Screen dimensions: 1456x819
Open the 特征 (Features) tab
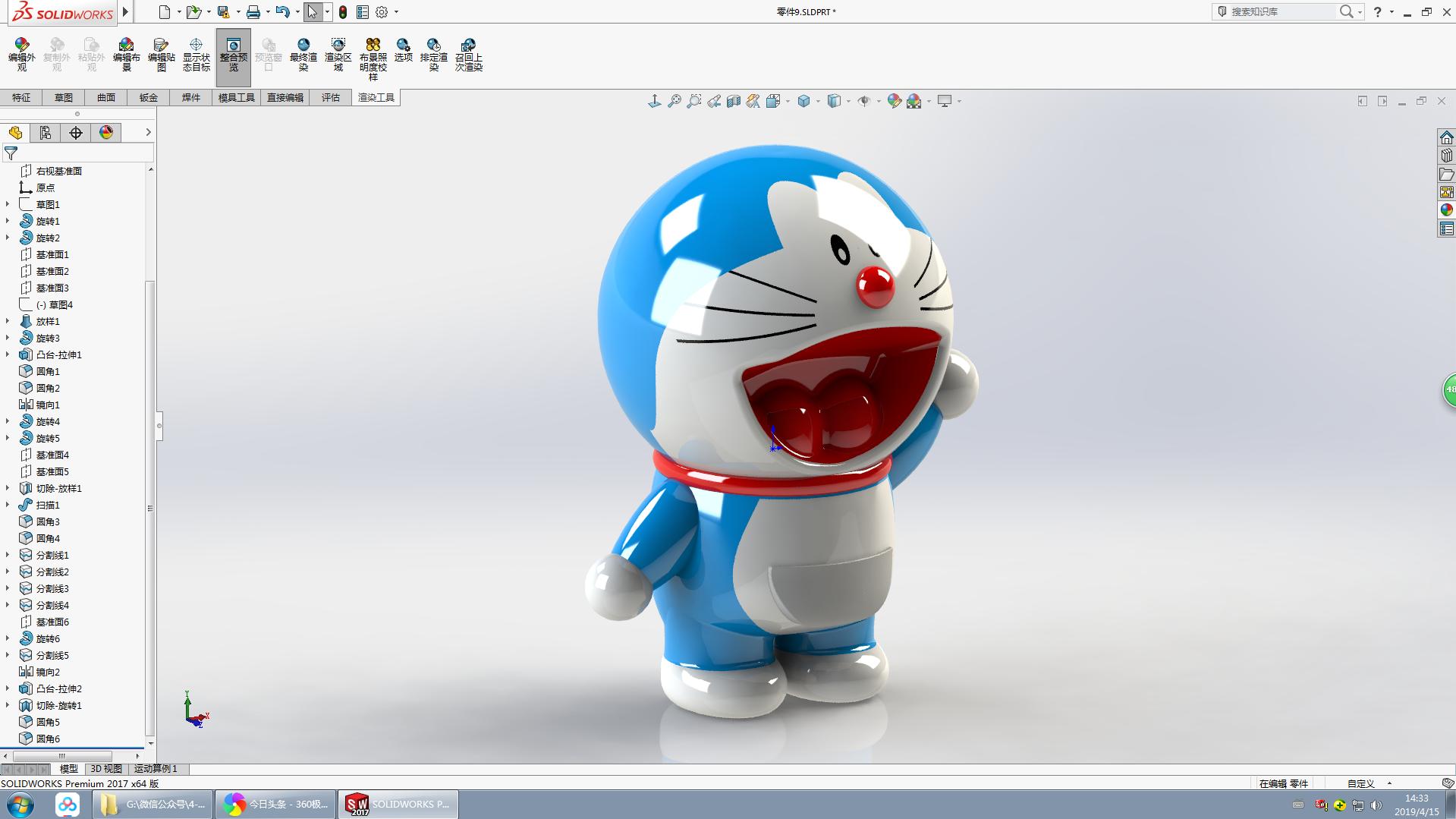21,97
